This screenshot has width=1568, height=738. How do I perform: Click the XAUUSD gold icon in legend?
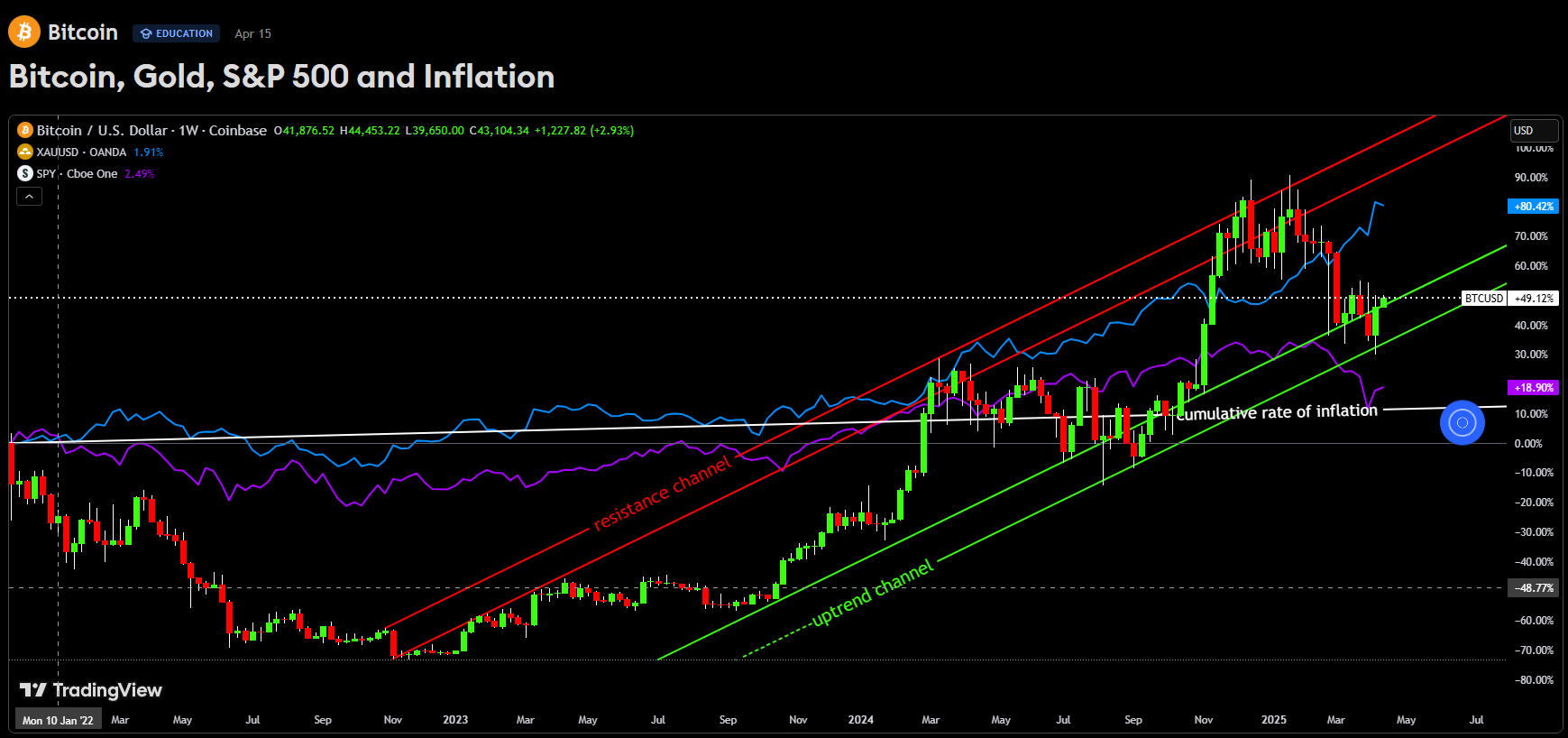point(25,152)
